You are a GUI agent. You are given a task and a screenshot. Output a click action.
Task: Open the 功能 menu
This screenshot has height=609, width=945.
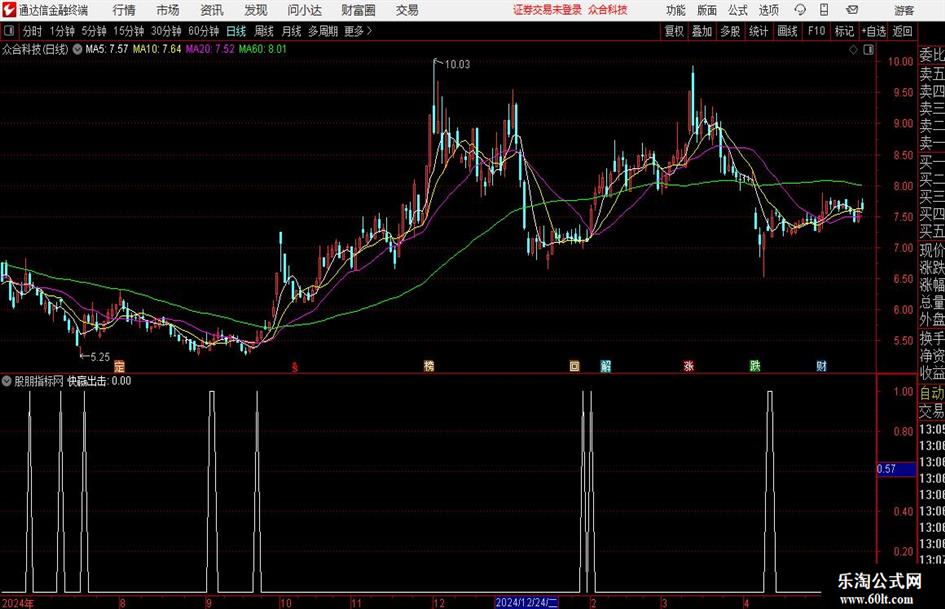tap(676, 10)
